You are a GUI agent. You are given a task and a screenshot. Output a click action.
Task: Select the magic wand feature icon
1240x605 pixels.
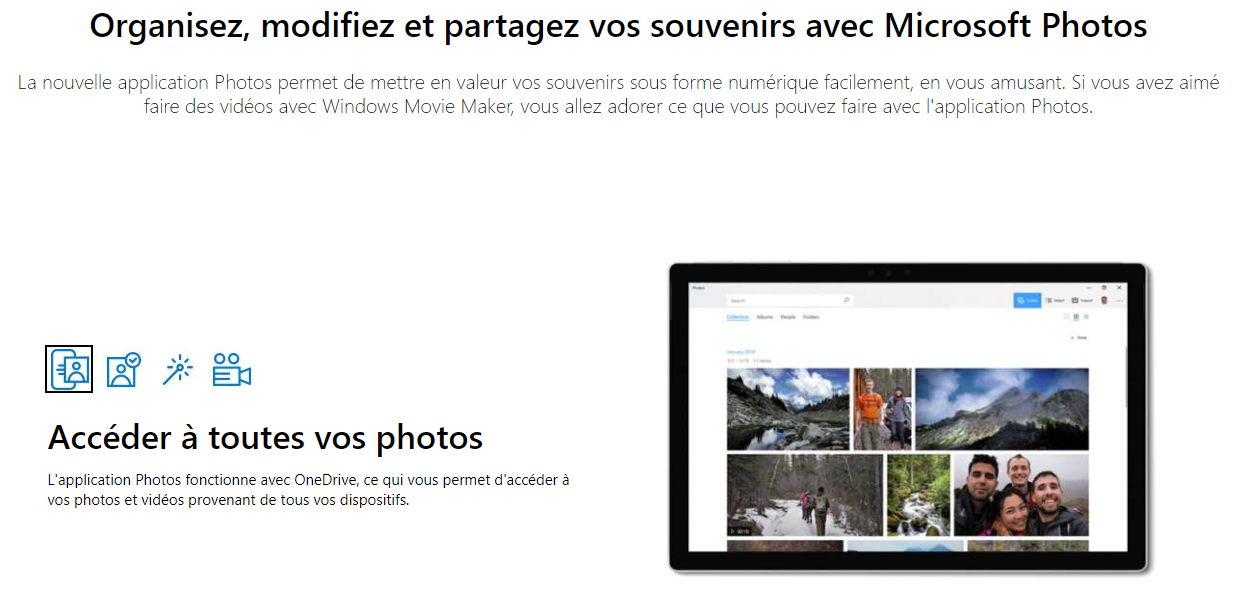pos(178,369)
